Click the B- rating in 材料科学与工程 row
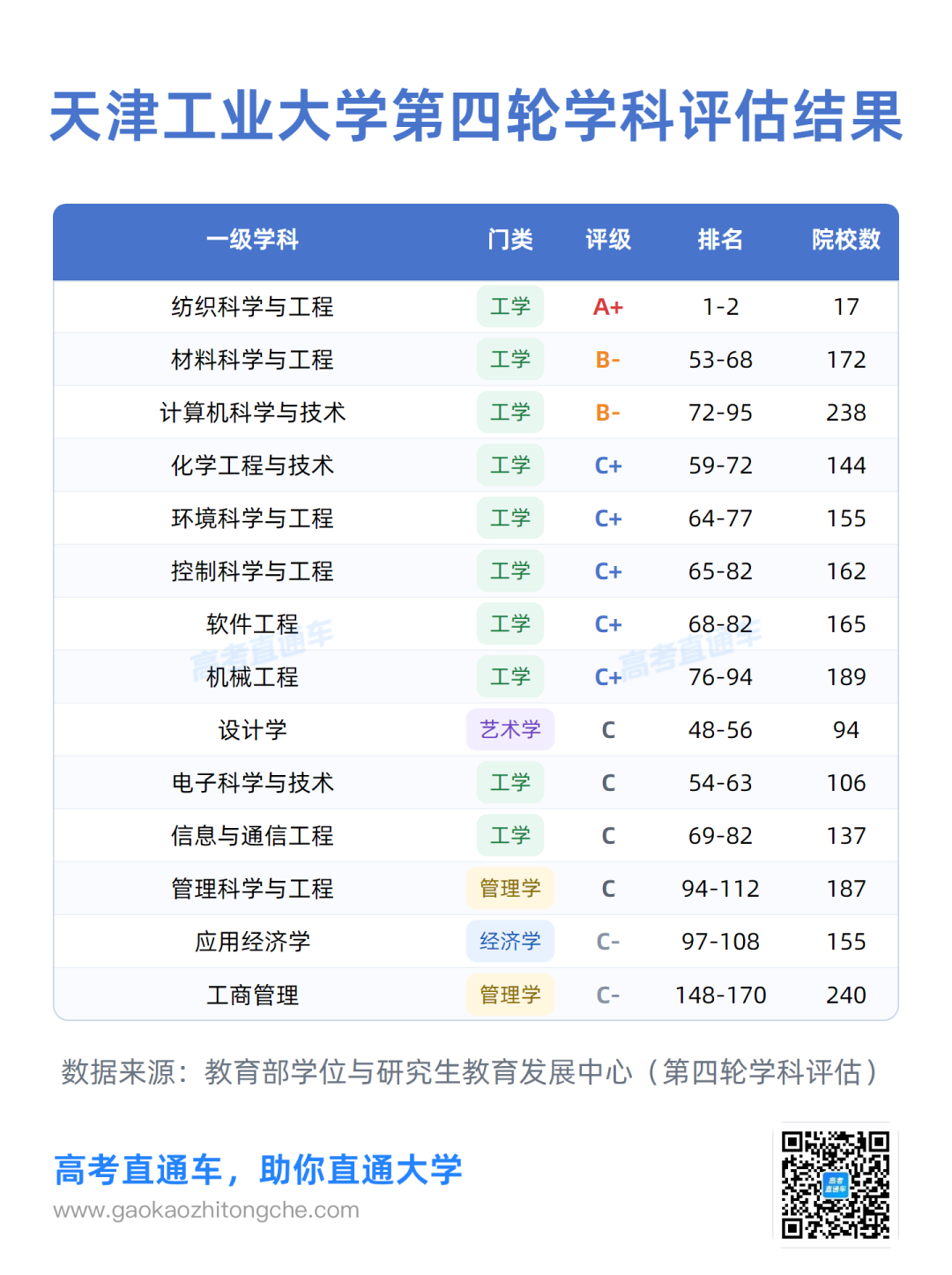 point(608,360)
